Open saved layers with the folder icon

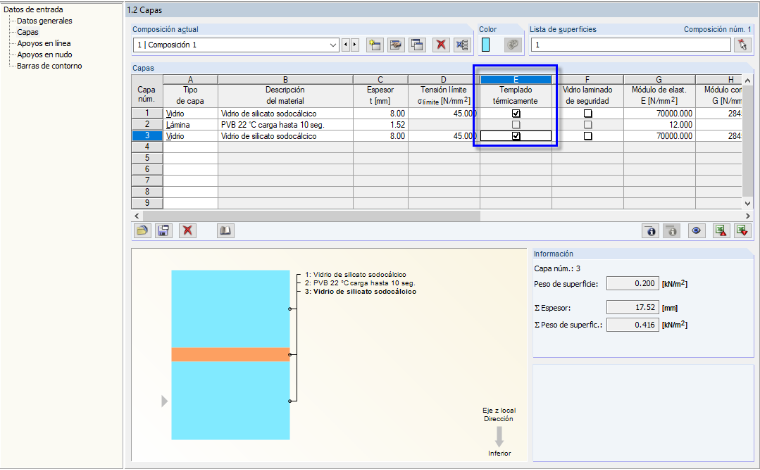(142, 231)
